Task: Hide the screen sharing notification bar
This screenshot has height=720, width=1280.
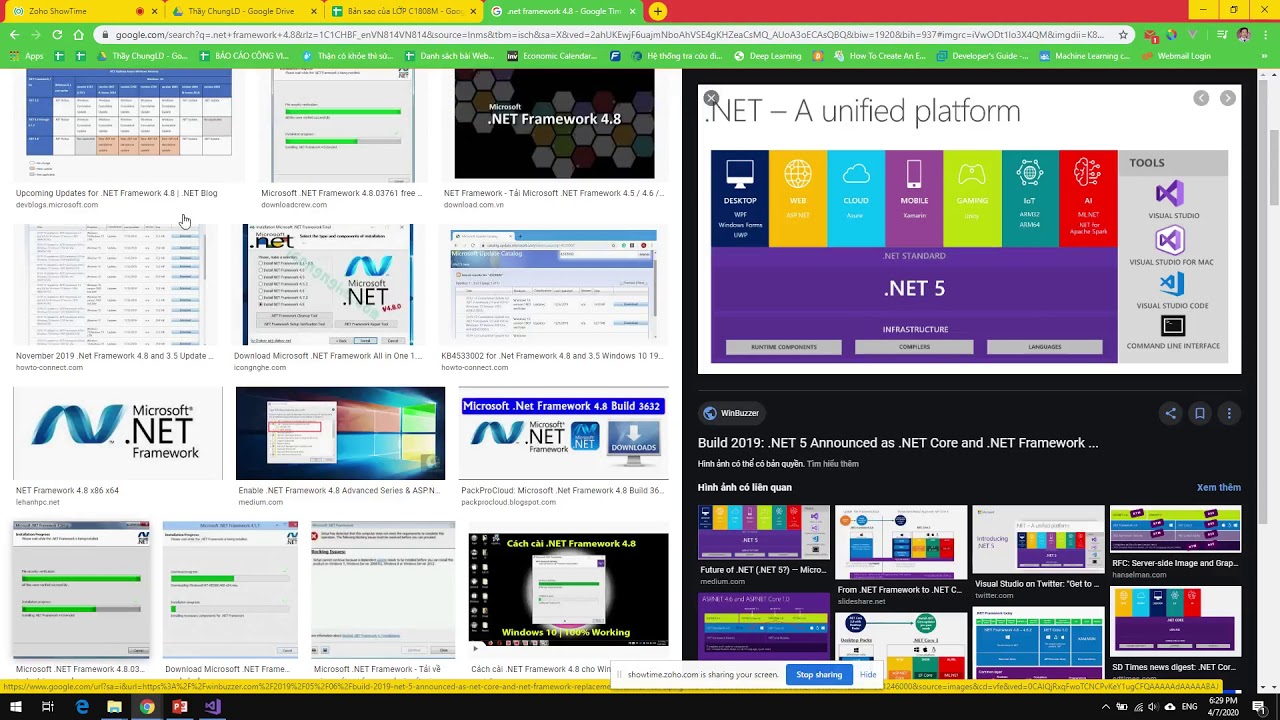Action: 868,674
